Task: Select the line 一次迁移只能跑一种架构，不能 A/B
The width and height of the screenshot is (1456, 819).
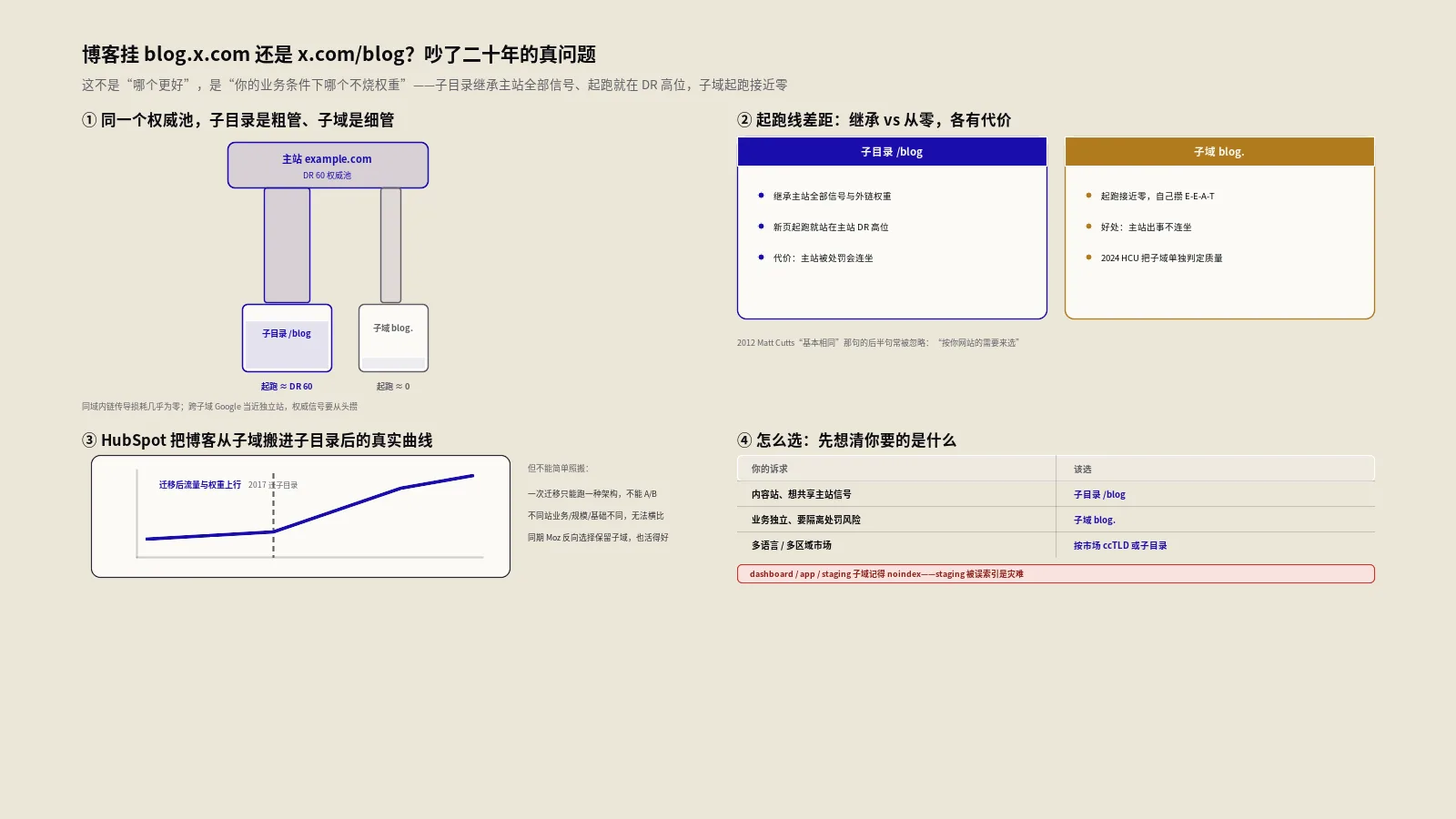Action: point(591,494)
